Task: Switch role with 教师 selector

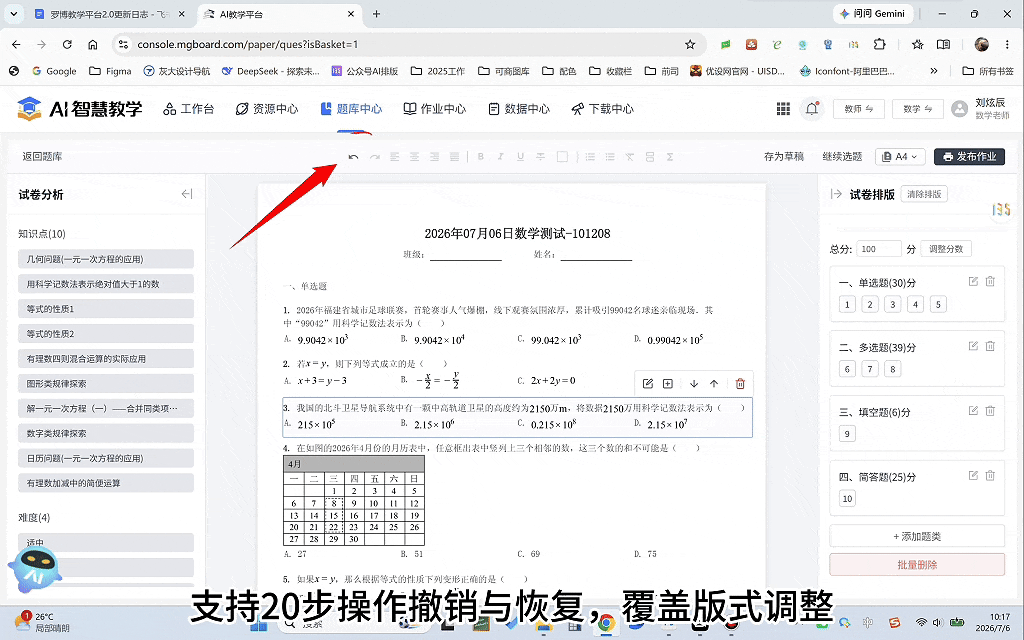Action: tap(859, 109)
